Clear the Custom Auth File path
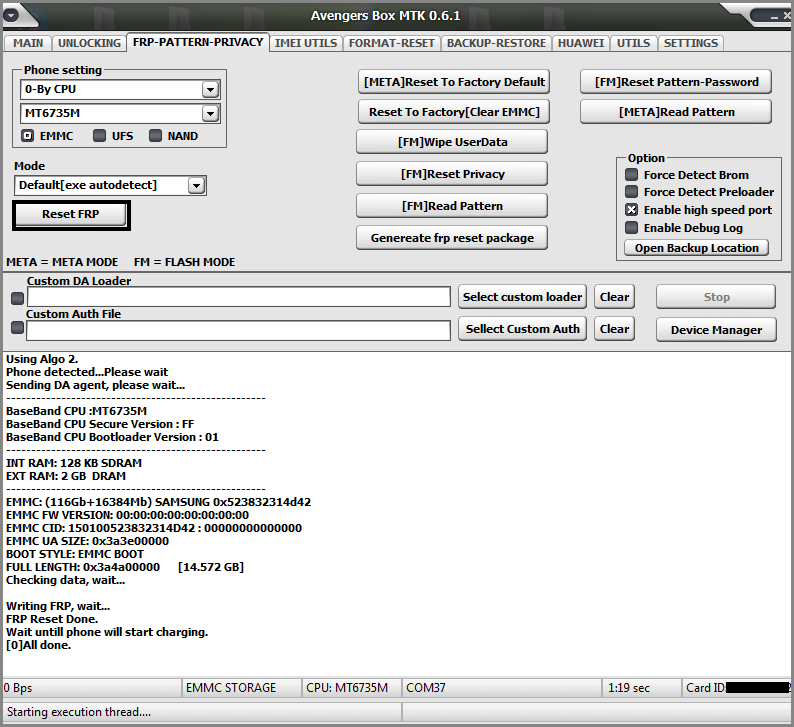794x727 pixels. coord(614,329)
